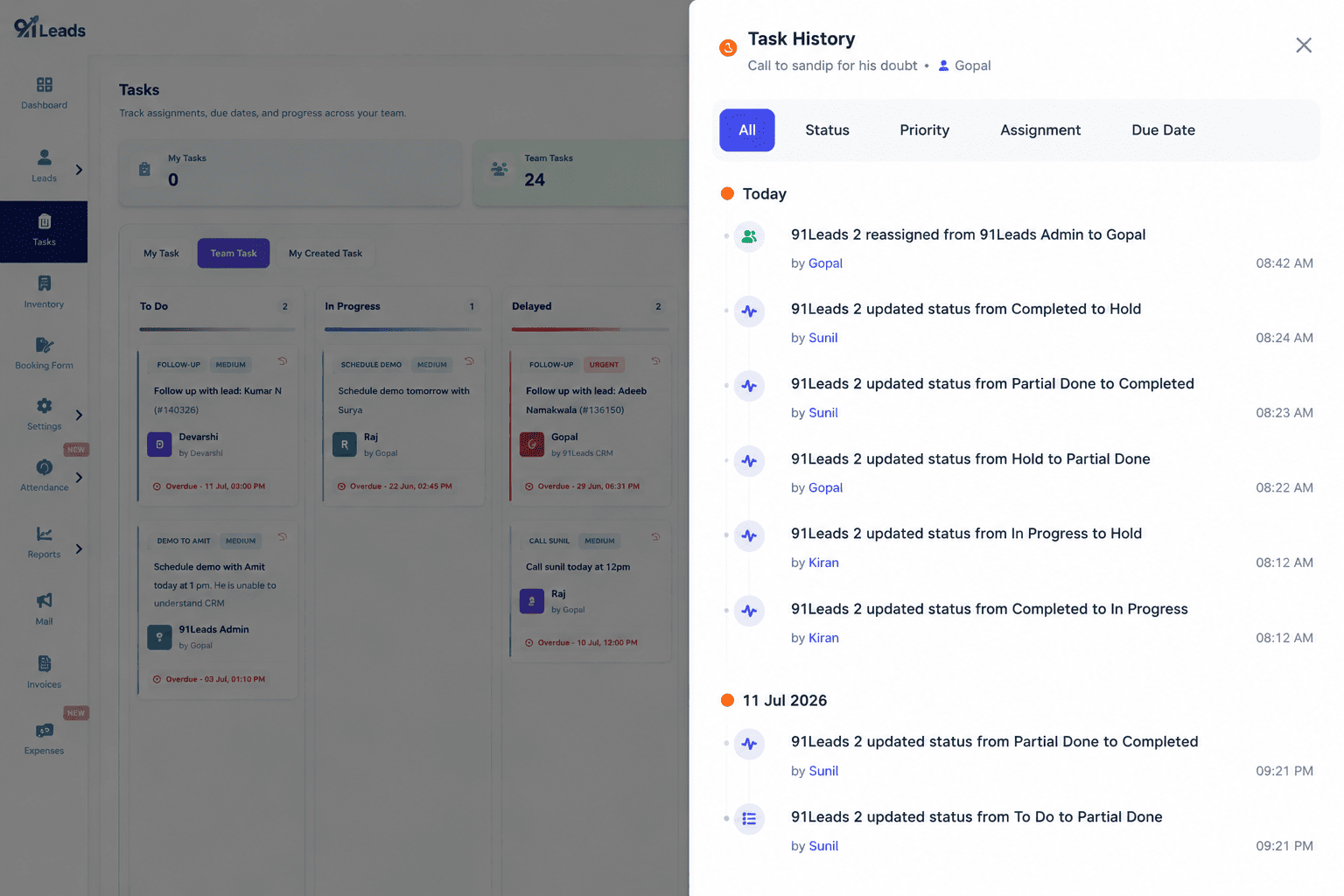Screen dimensions: 1344x896
Task: Open Mail in sidebar
Action: pos(44,609)
